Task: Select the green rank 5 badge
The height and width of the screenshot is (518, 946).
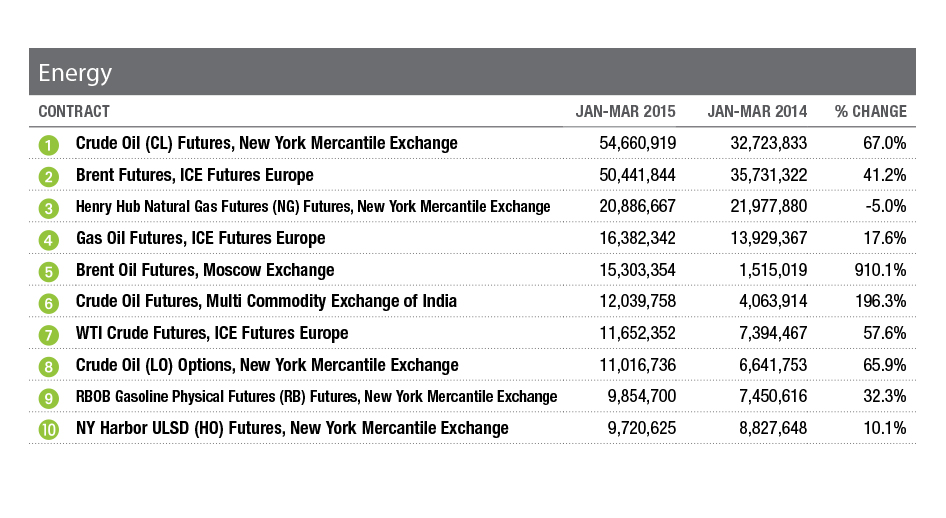Action: point(49,271)
